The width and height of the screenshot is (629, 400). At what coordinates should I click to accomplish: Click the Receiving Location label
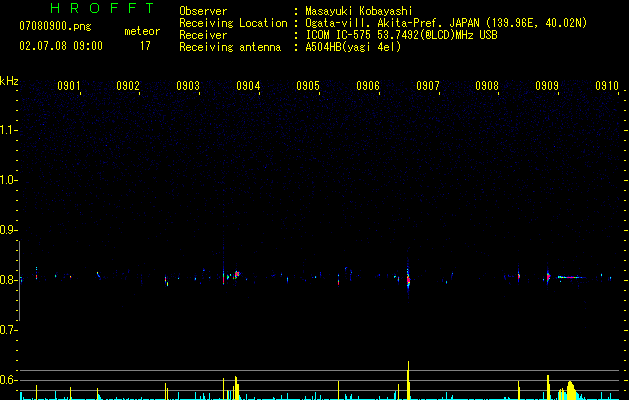point(233,23)
